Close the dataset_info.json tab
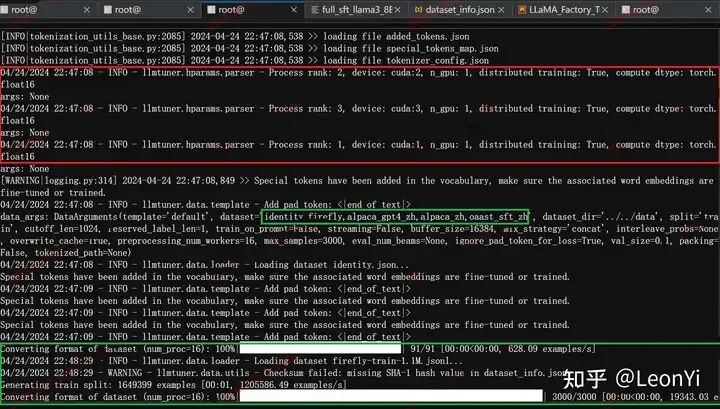720x409 pixels. coord(500,10)
